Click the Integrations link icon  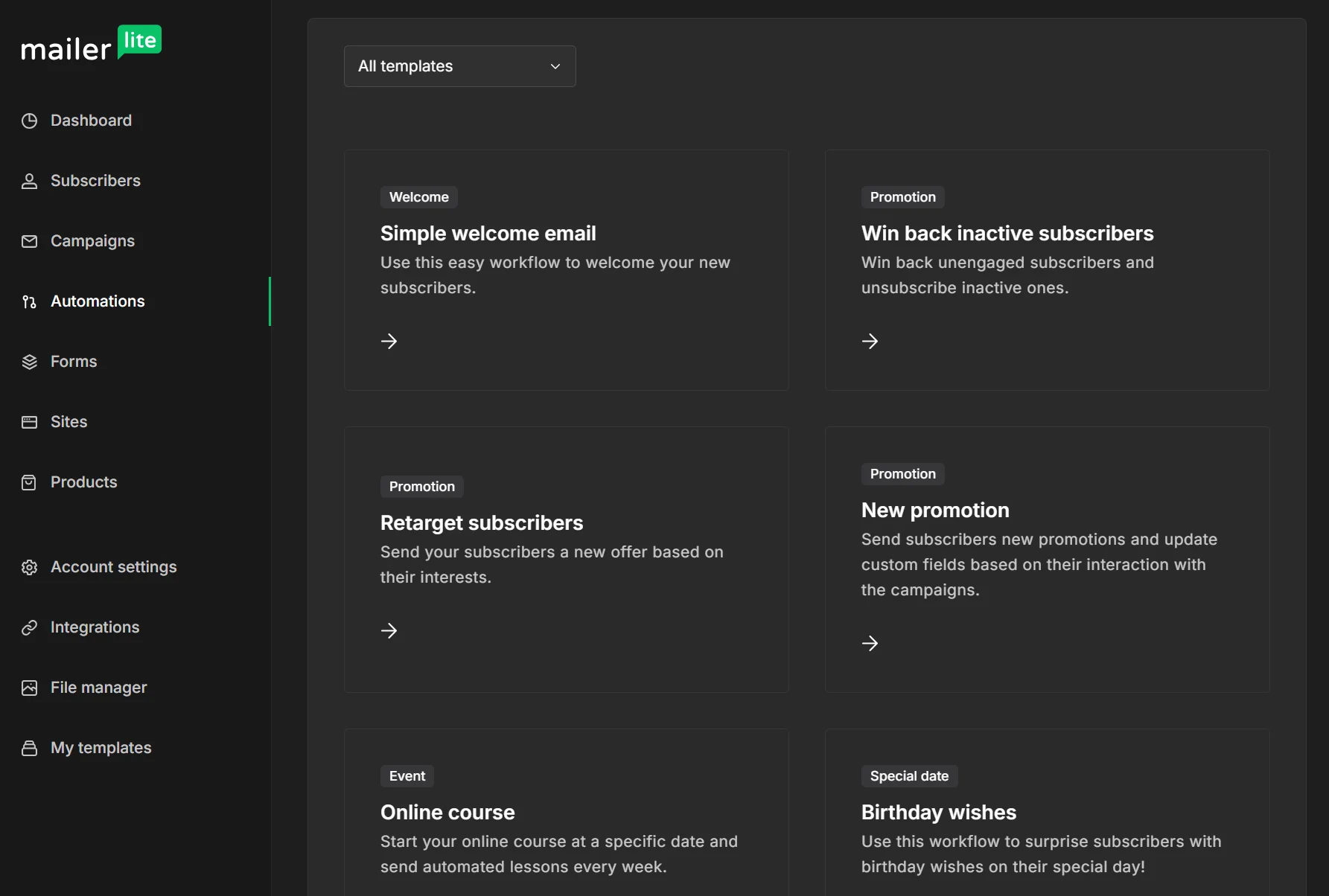pos(29,627)
